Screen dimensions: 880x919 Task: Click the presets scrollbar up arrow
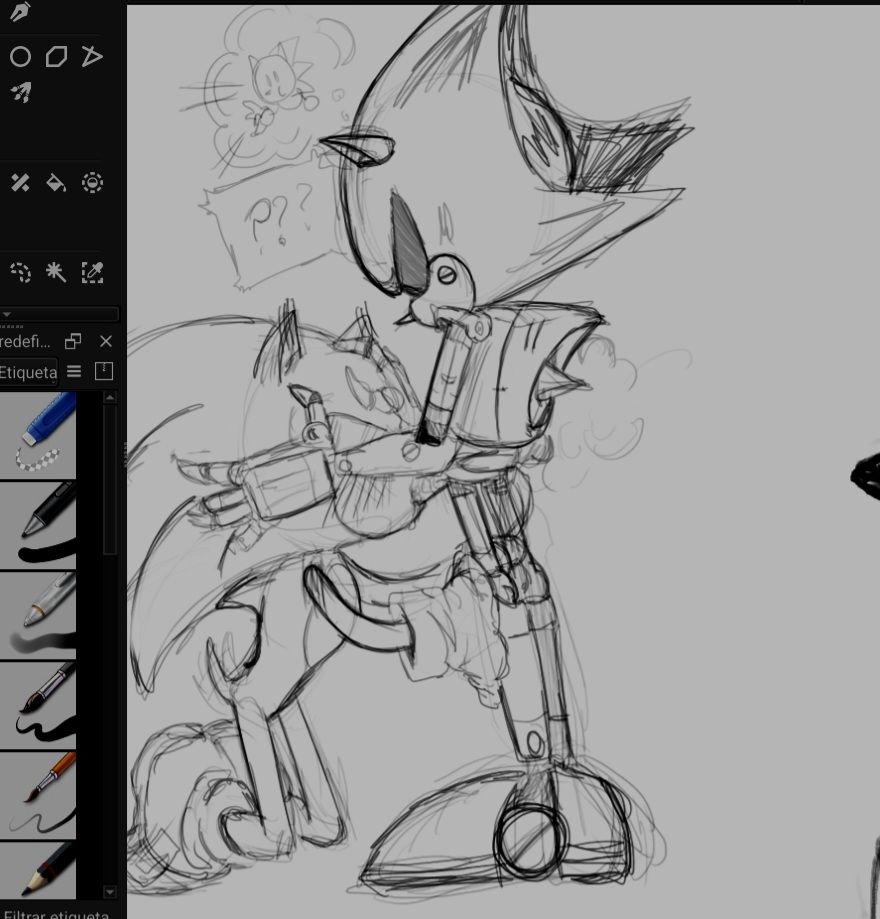coord(110,397)
